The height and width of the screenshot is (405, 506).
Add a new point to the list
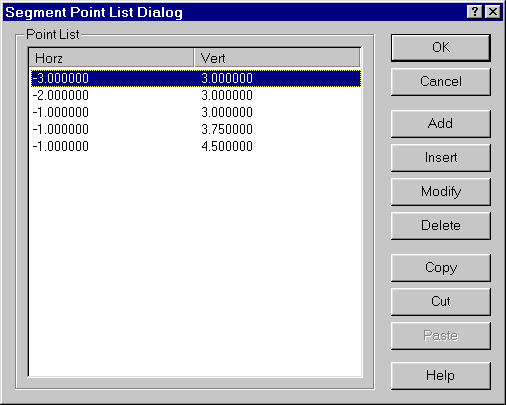click(x=441, y=124)
